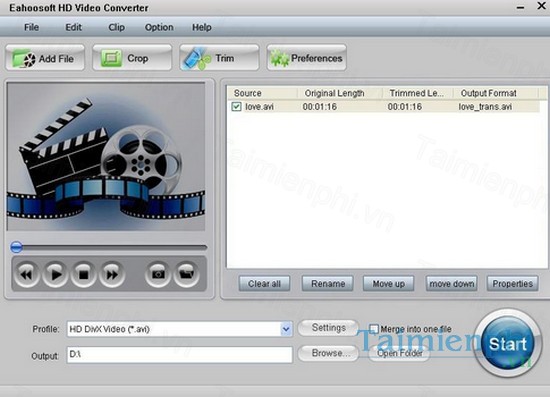Minimize the converter window
The image size is (550, 397).
pos(521,7)
